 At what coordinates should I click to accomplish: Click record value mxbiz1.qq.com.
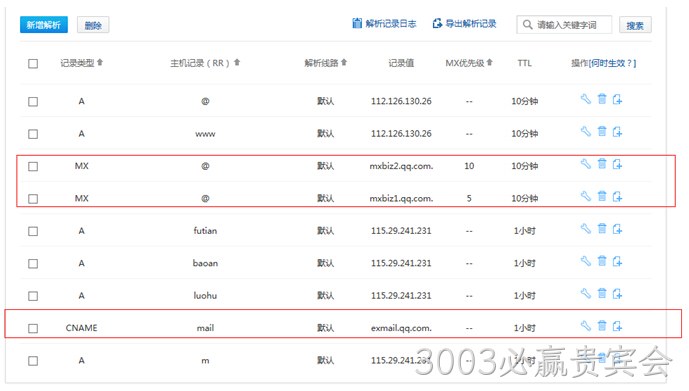pos(401,199)
